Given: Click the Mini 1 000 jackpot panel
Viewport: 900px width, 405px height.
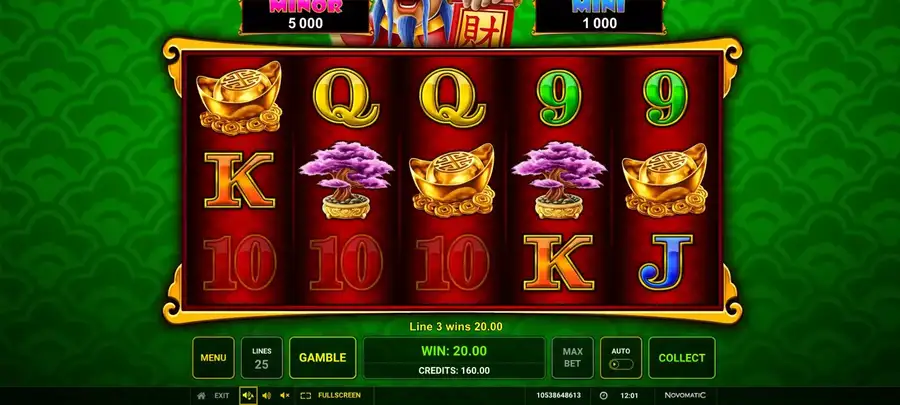Looking at the screenshot, I should click(x=598, y=16).
